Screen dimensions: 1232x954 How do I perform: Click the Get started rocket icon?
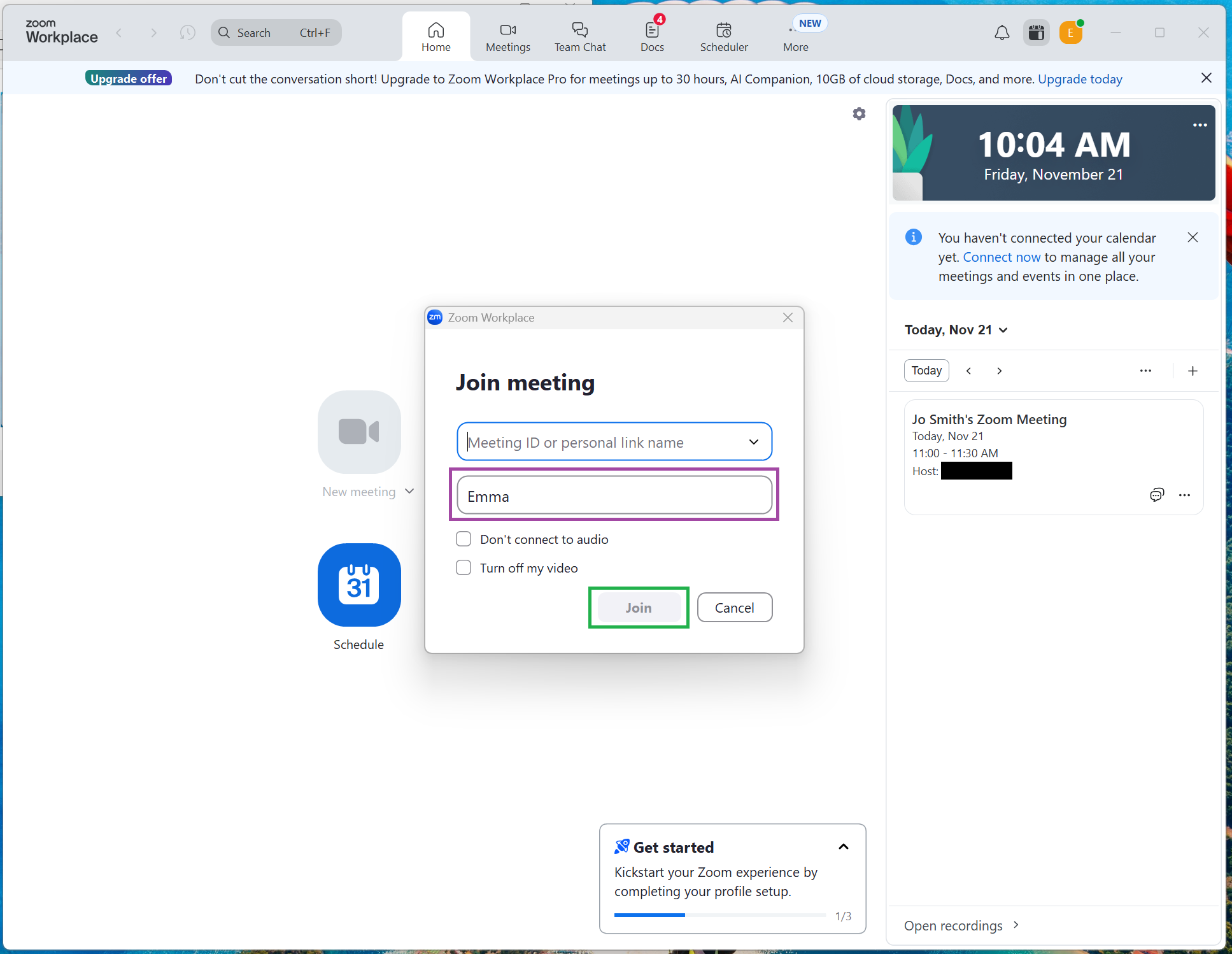click(x=621, y=846)
